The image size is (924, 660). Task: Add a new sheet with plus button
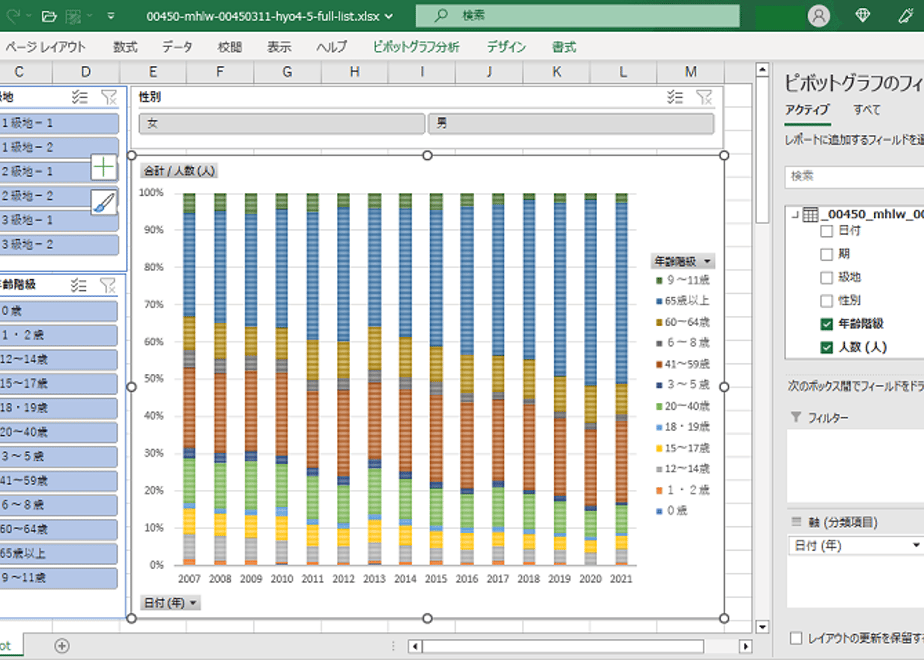[x=61, y=646]
